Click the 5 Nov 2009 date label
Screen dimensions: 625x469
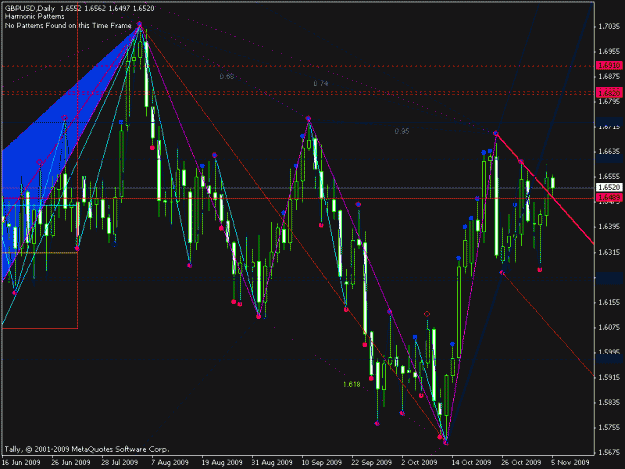pyautogui.click(x=570, y=463)
